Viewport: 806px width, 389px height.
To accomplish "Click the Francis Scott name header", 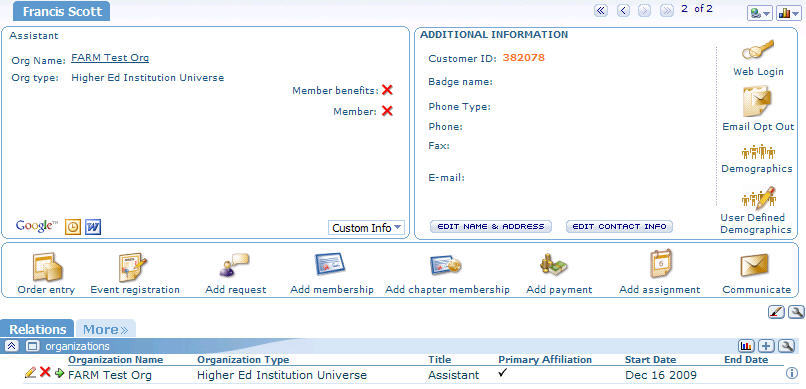I will tap(62, 11).
